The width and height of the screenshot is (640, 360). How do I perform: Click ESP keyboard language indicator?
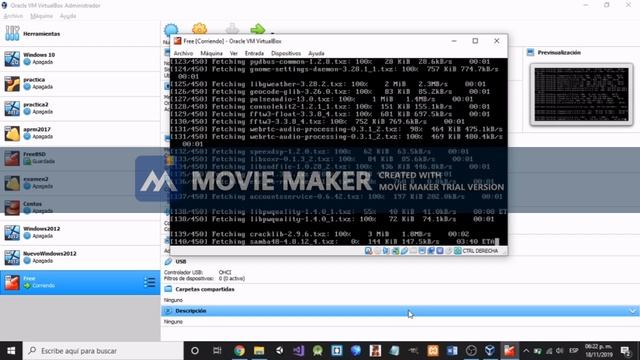coord(573,351)
